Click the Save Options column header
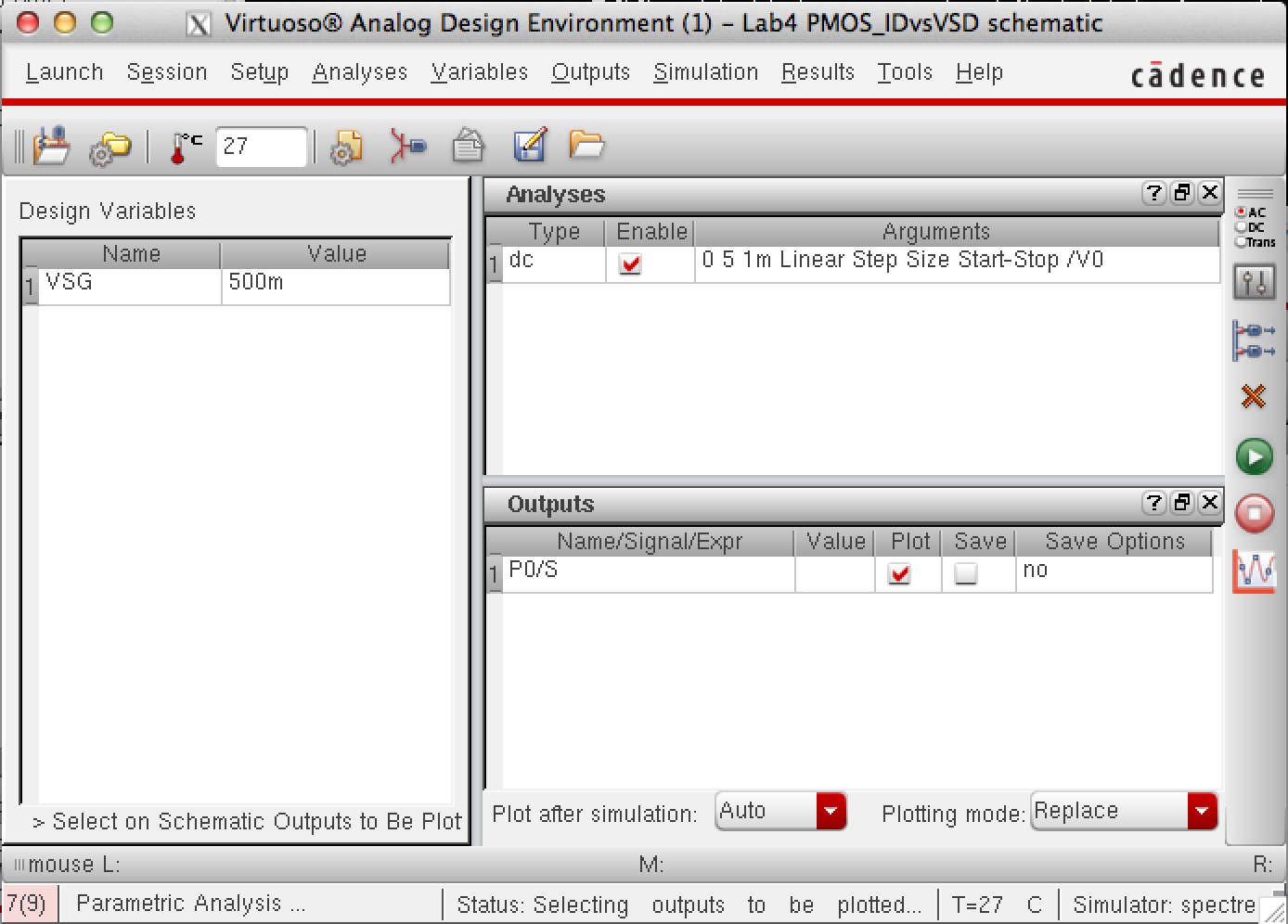 (x=1114, y=542)
